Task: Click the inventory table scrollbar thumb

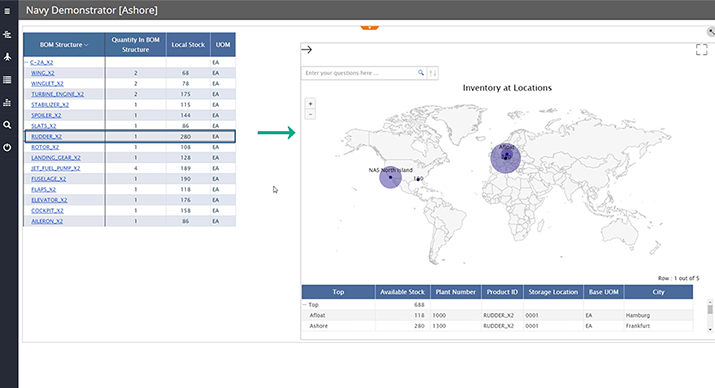Action: tap(710, 310)
